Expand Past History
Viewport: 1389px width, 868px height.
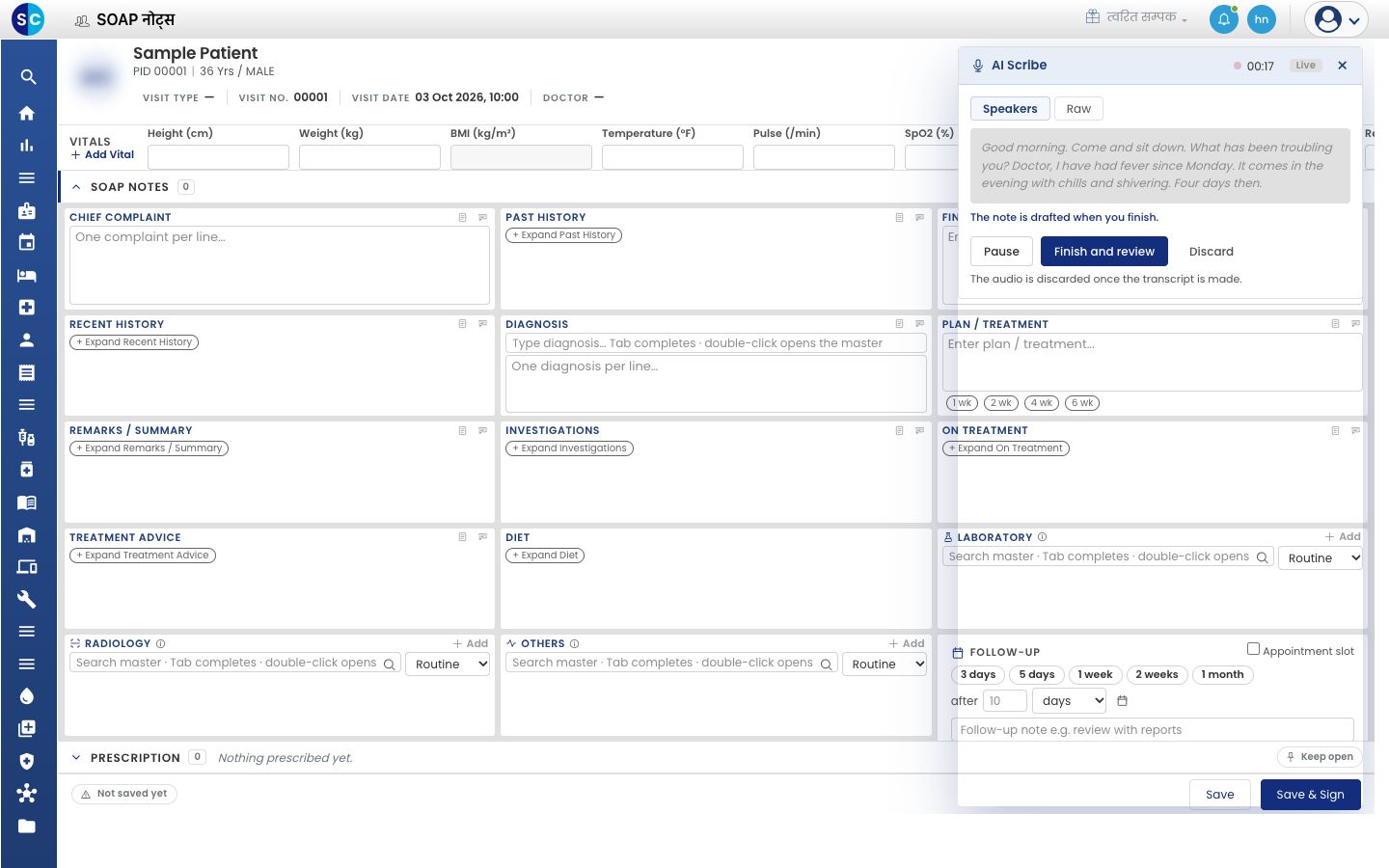tap(564, 235)
